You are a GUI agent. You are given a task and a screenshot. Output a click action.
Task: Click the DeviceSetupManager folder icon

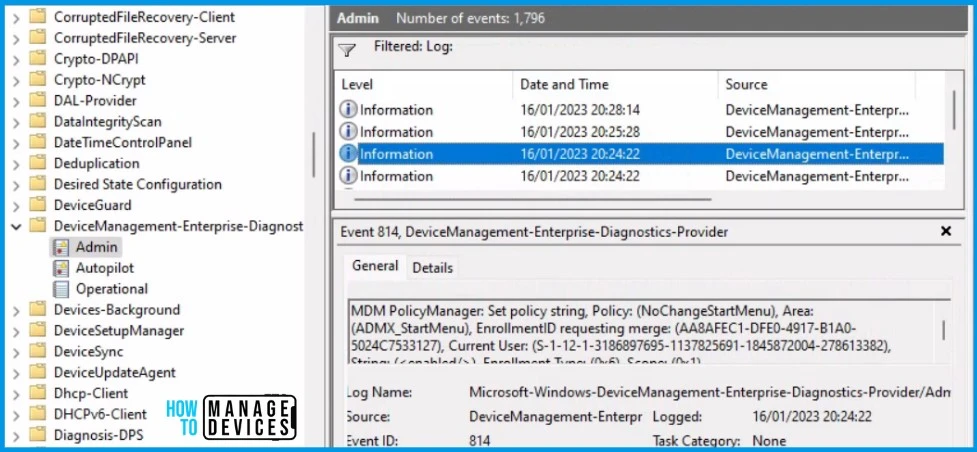[x=38, y=330]
